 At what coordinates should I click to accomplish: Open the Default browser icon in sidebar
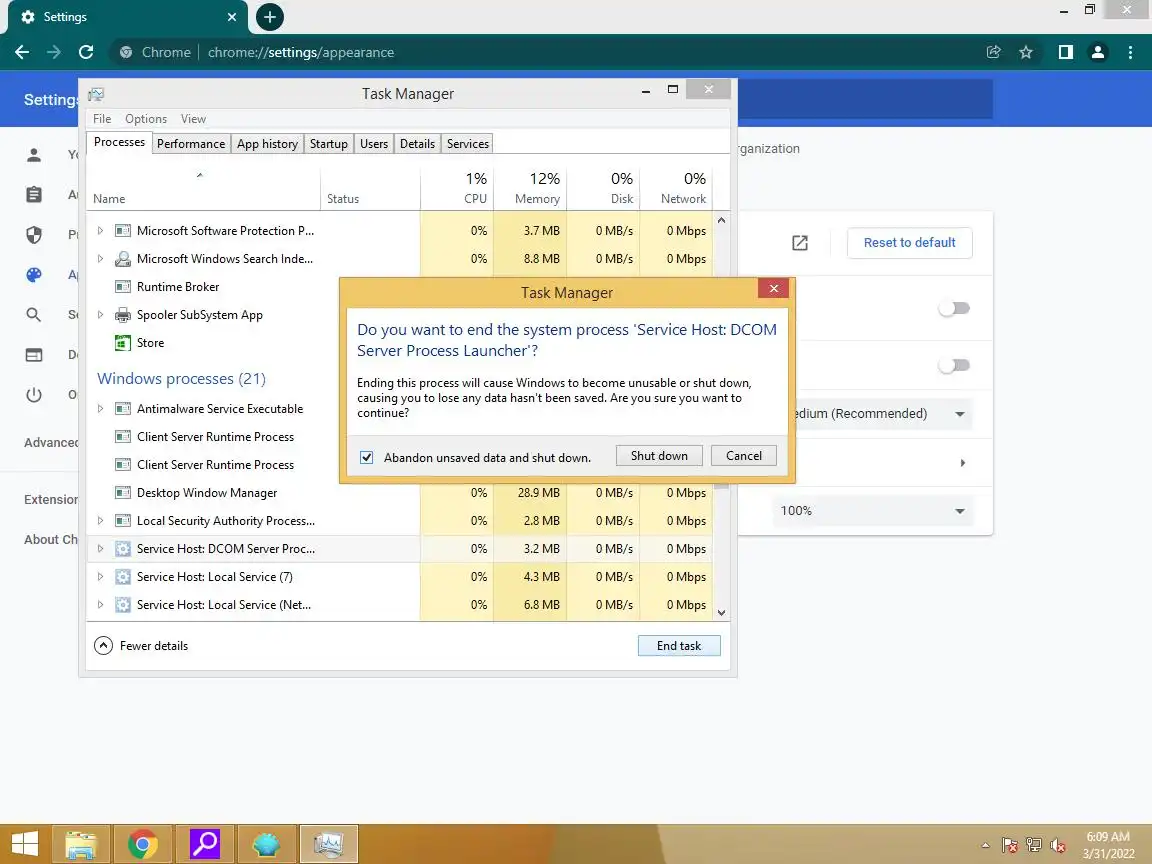(x=34, y=355)
